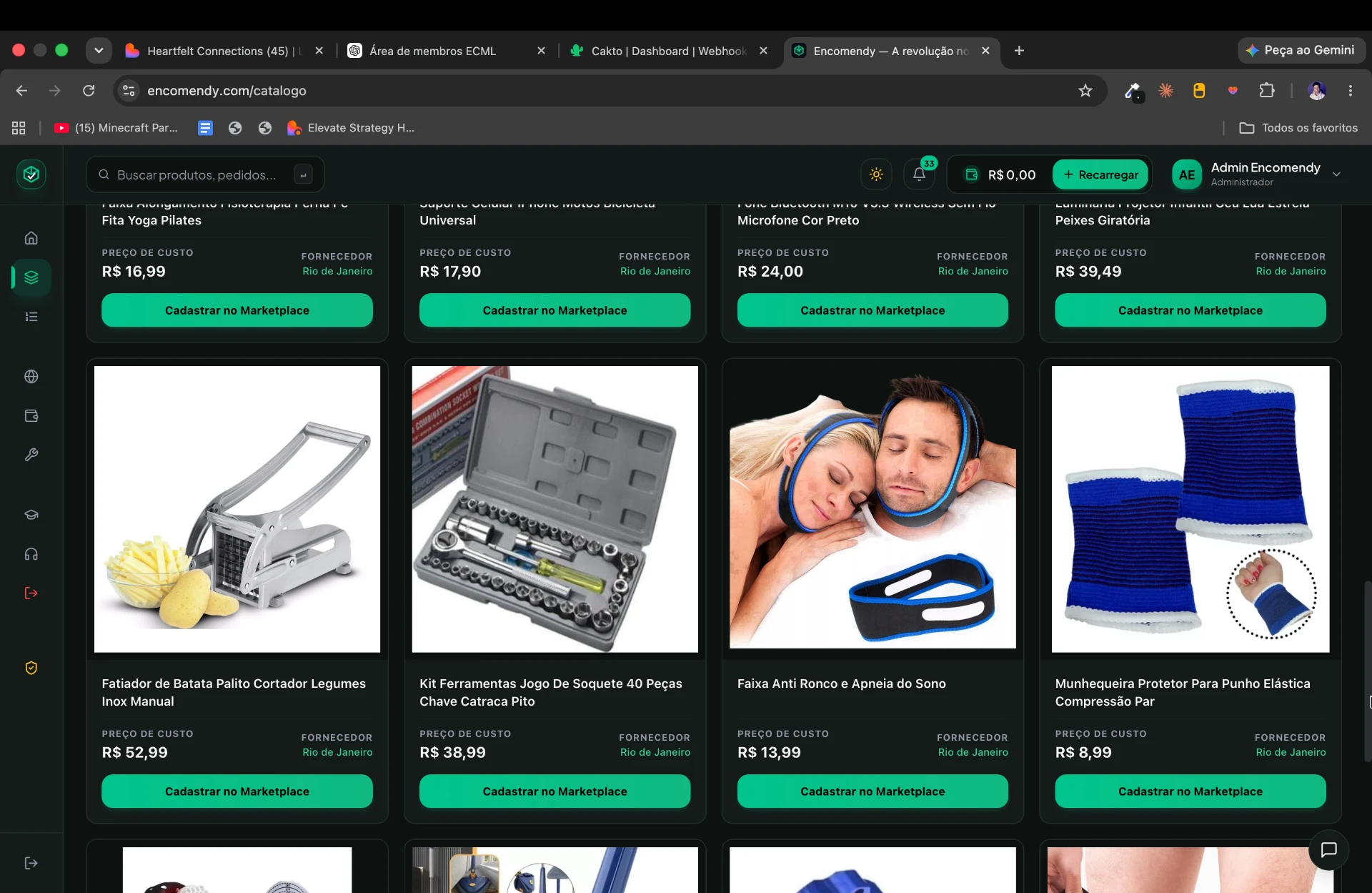Image resolution: width=1372 pixels, height=893 pixels.
Task: Open the Encomendy home sidebar icon
Action: (x=31, y=238)
